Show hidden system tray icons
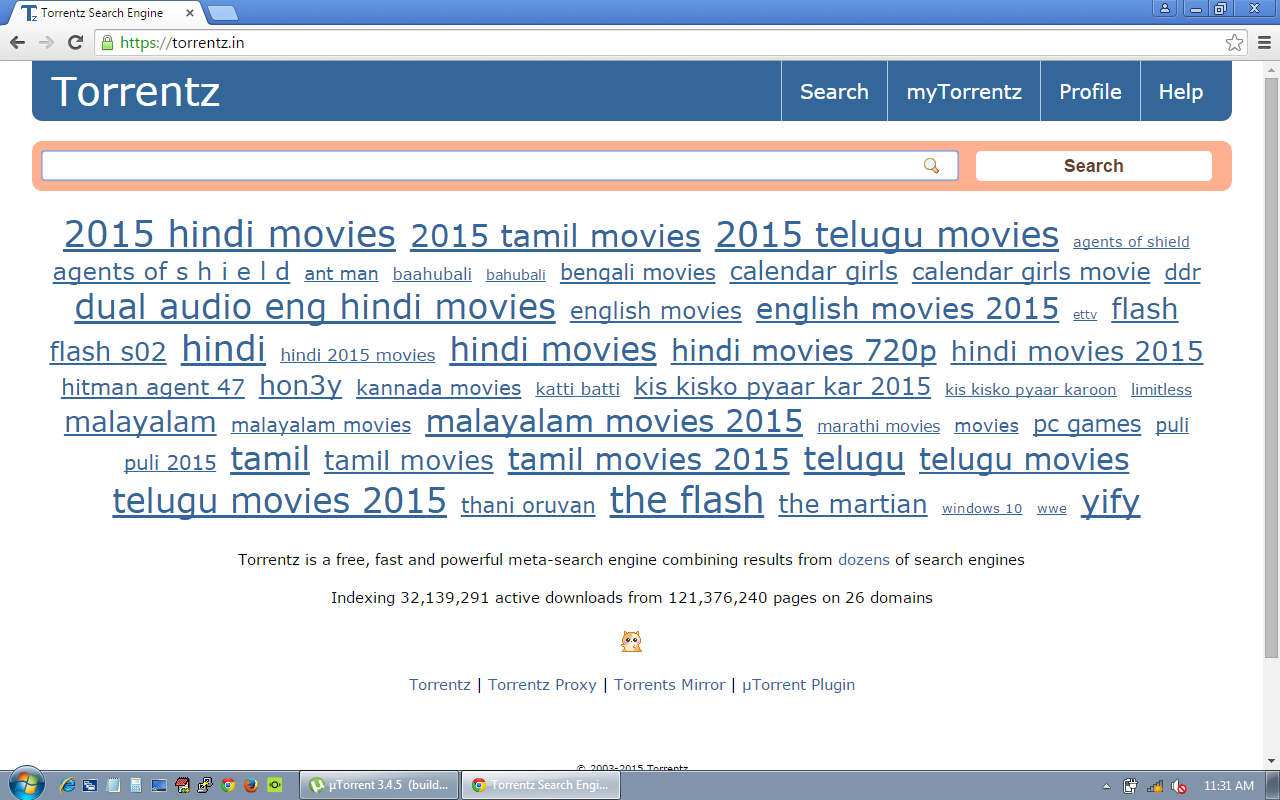Image resolution: width=1280 pixels, height=800 pixels. (x=1106, y=786)
